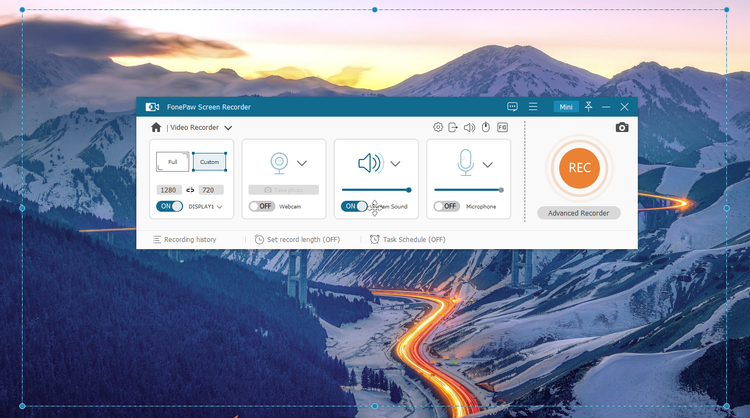Click the system sound speaker icon
The width and height of the screenshot is (750, 418).
371,163
